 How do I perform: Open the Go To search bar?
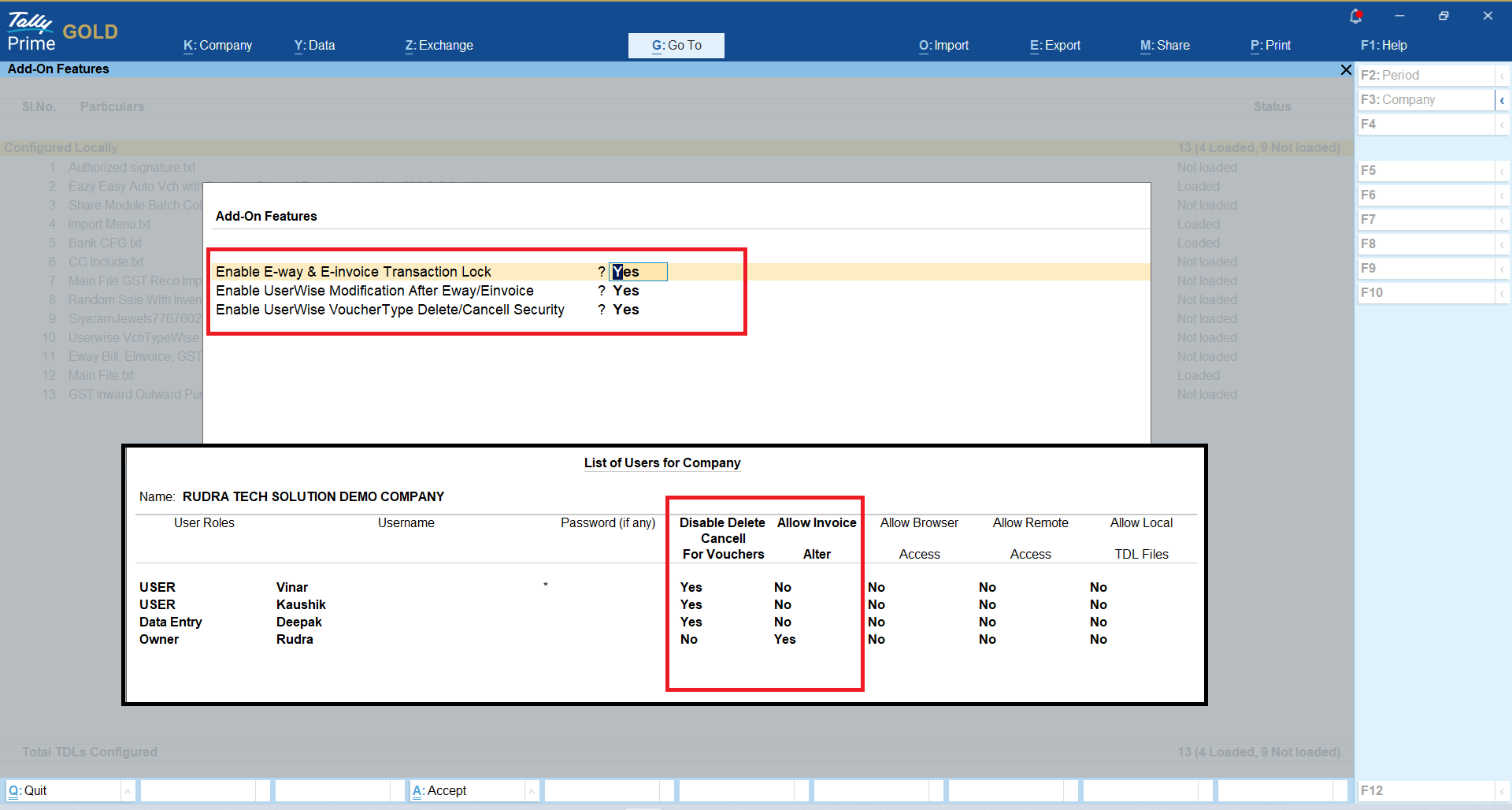point(676,46)
